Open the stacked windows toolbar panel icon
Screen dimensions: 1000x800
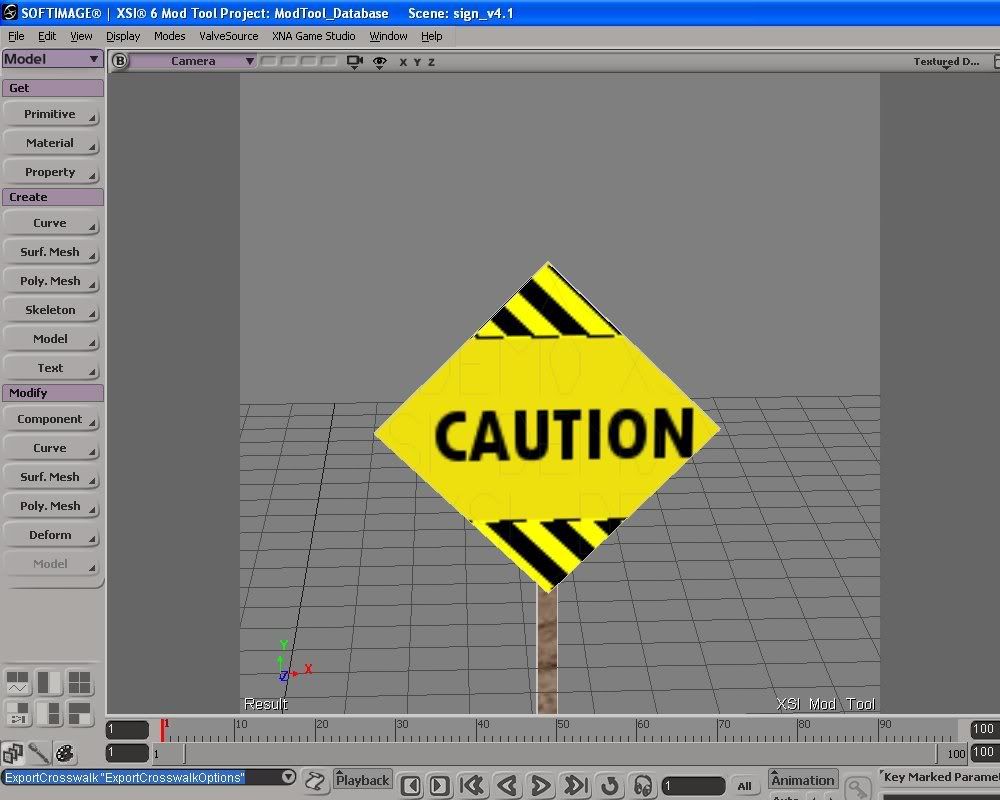[12, 753]
